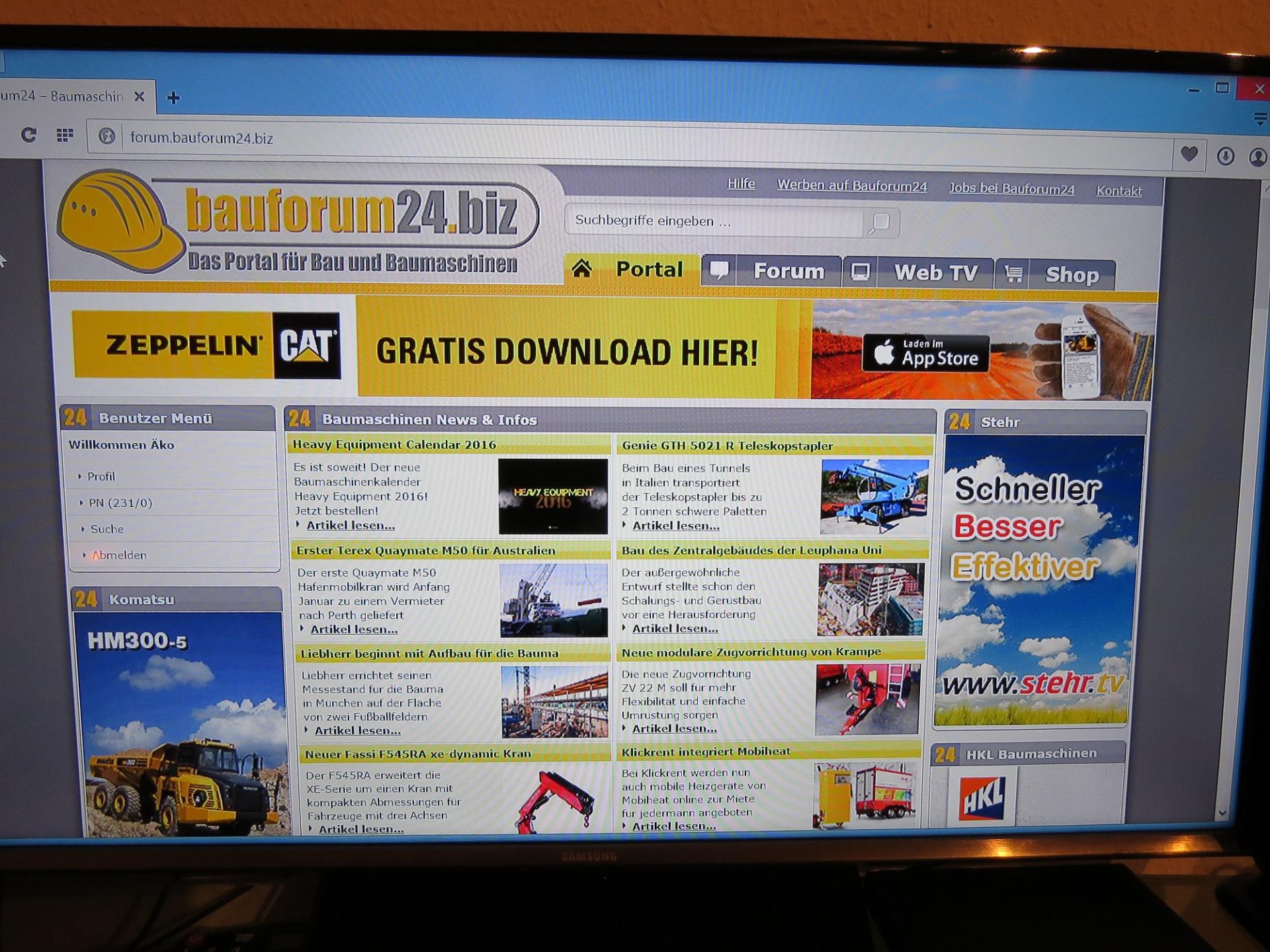Open PN (231/0) messages
Viewport: 1270px width, 952px height.
click(x=120, y=502)
